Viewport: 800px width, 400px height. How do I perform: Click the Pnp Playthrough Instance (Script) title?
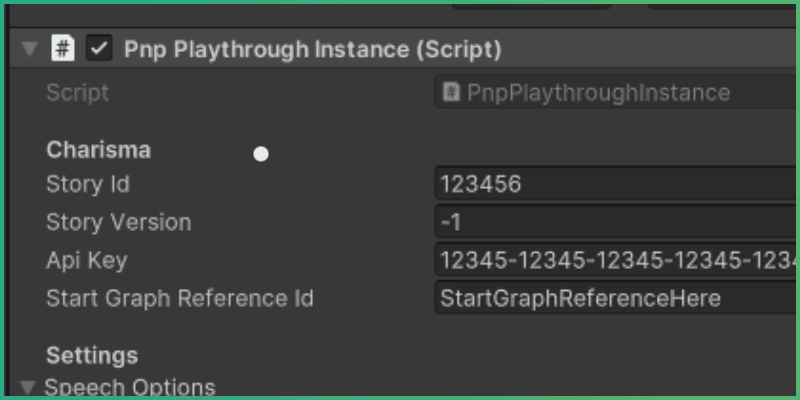pyautogui.click(x=312, y=49)
